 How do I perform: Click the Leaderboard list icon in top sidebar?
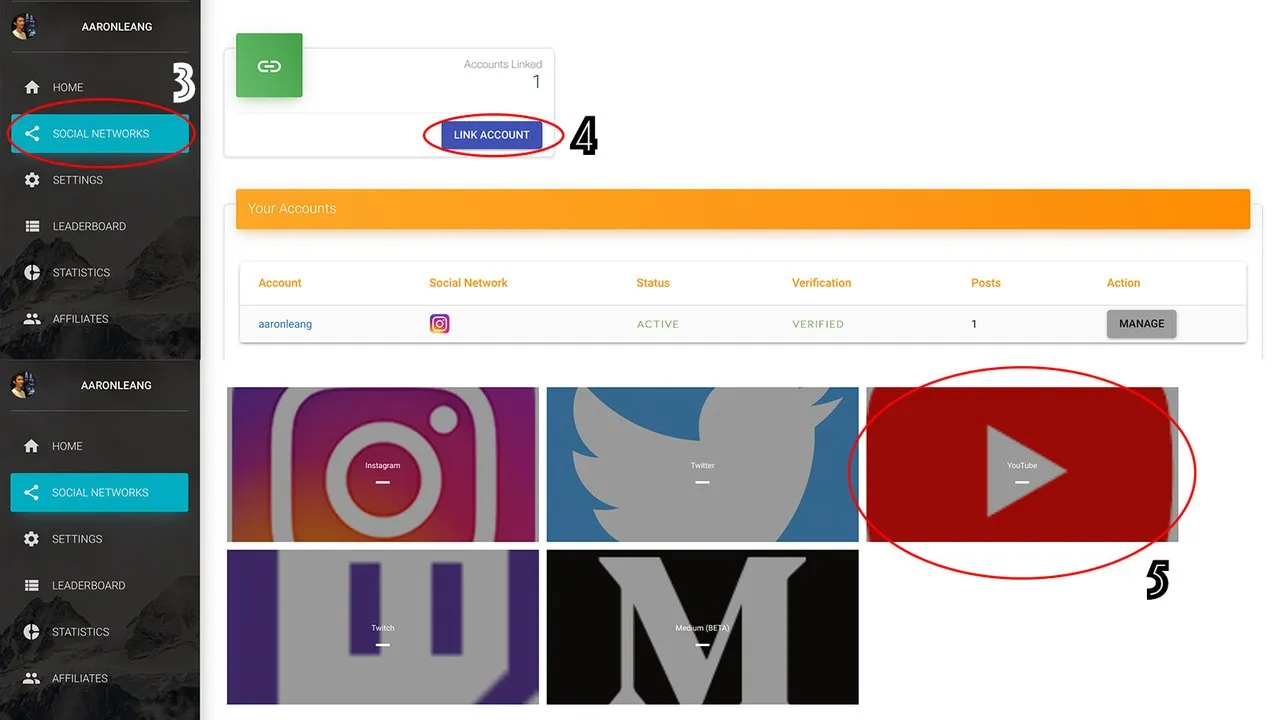point(32,226)
